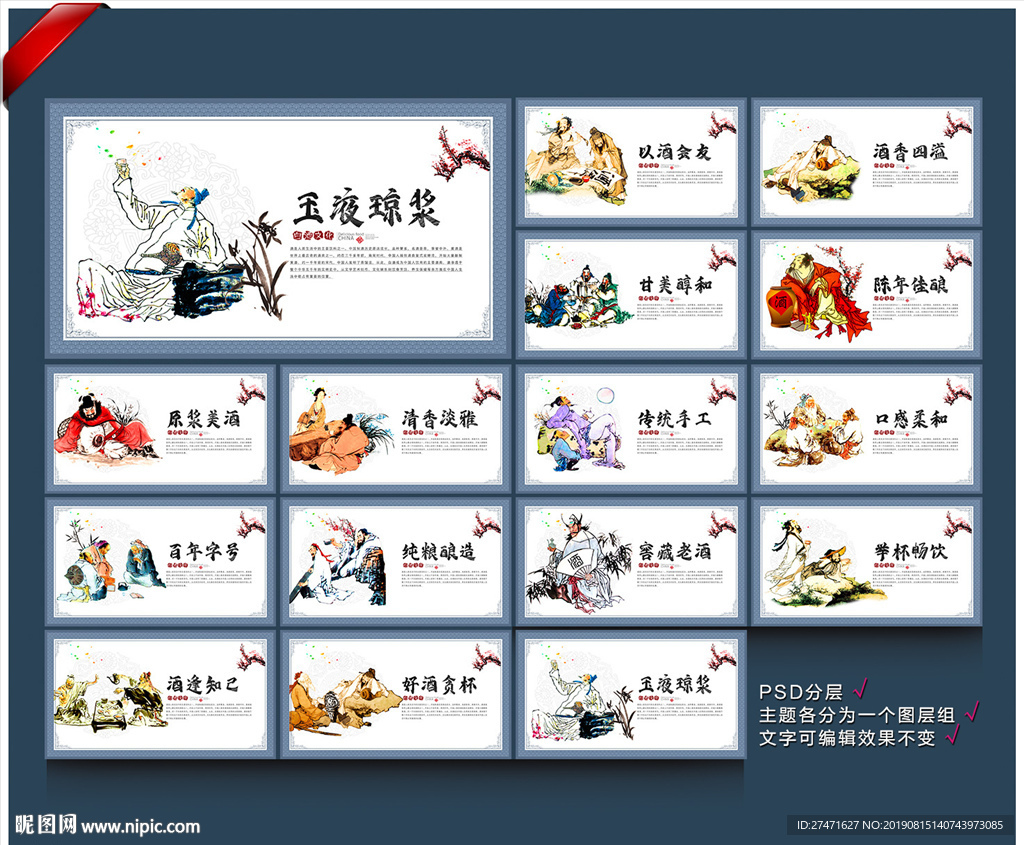Screen dimensions: 1024x845
Task: Click the 纯粮酿造 poster card
Action: pyautogui.click(x=396, y=562)
